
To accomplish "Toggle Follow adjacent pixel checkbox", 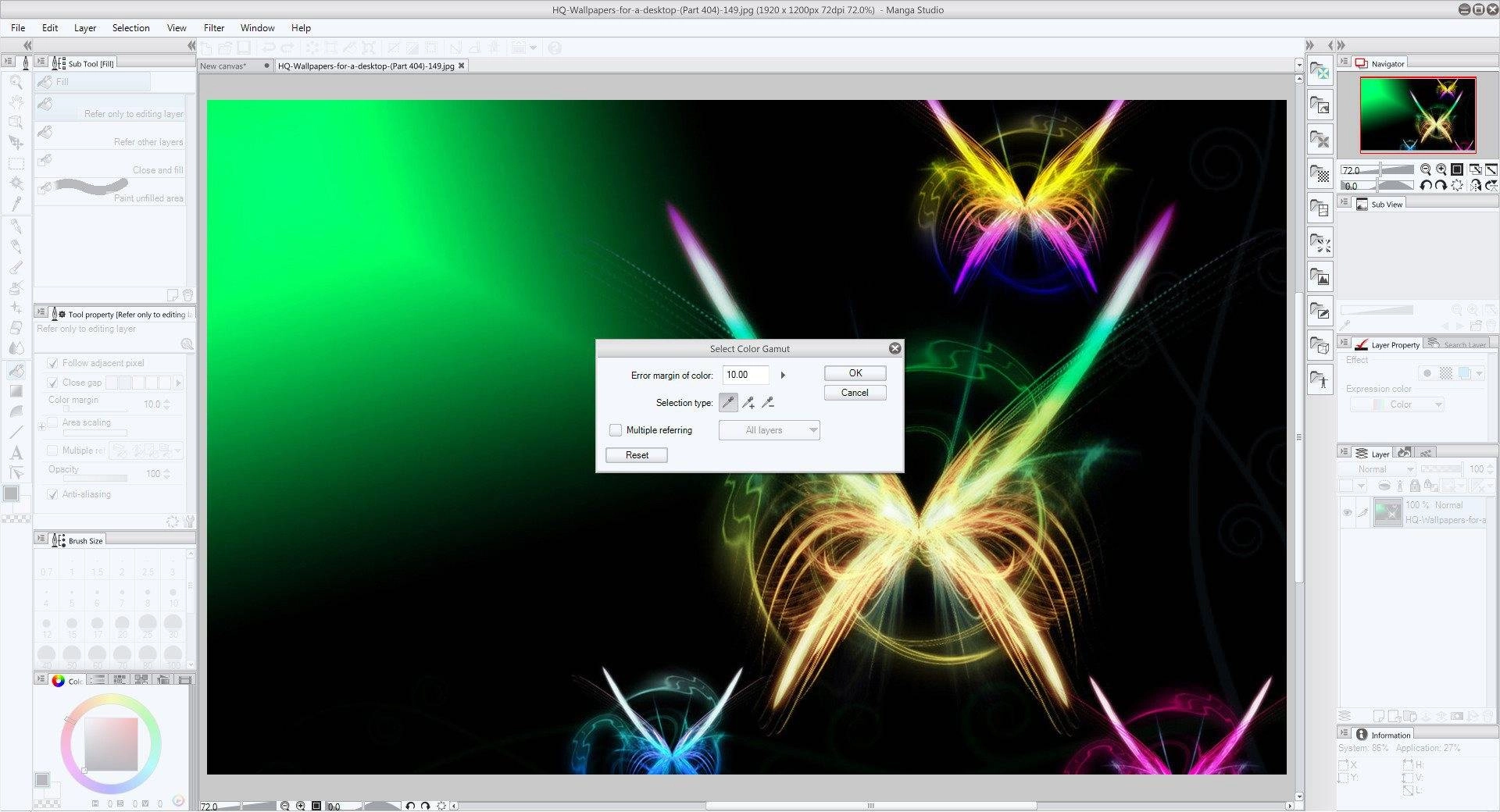I will (53, 363).
